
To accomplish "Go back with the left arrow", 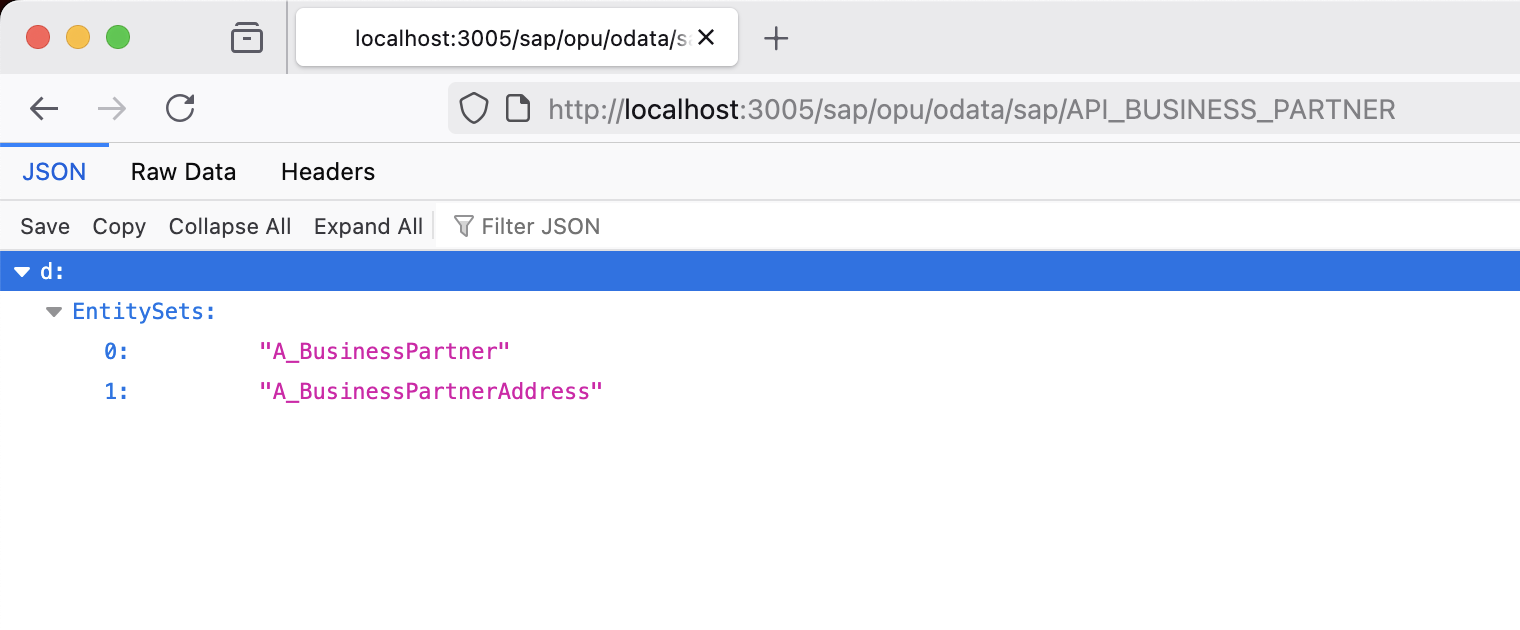I will pyautogui.click(x=44, y=108).
